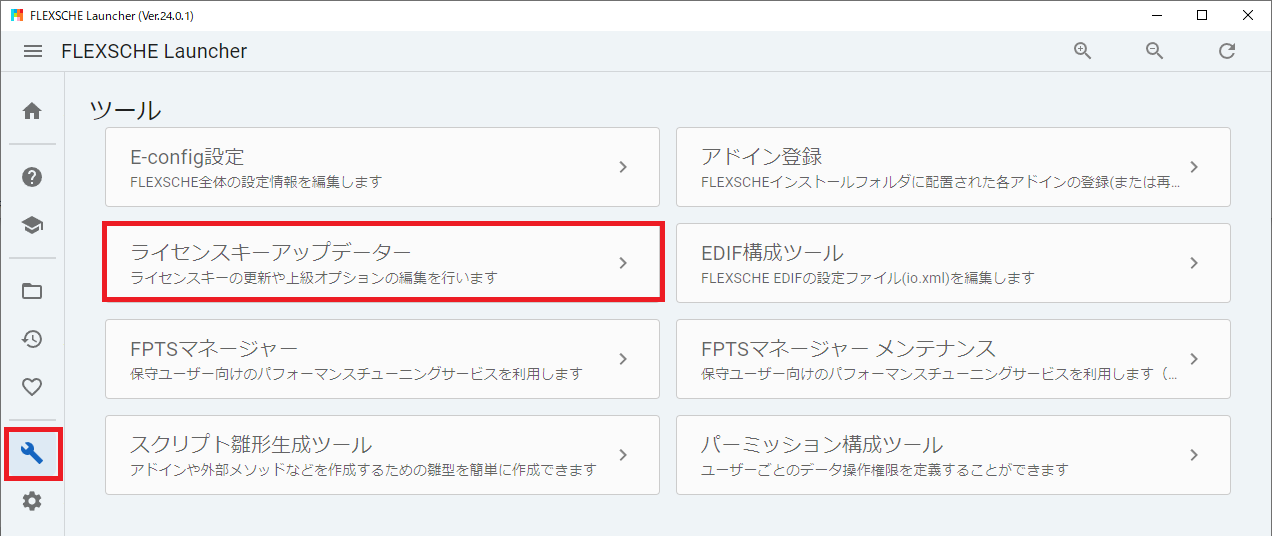Select the wrench tools icon
Viewport: 1272px width, 536px height.
click(x=32, y=454)
